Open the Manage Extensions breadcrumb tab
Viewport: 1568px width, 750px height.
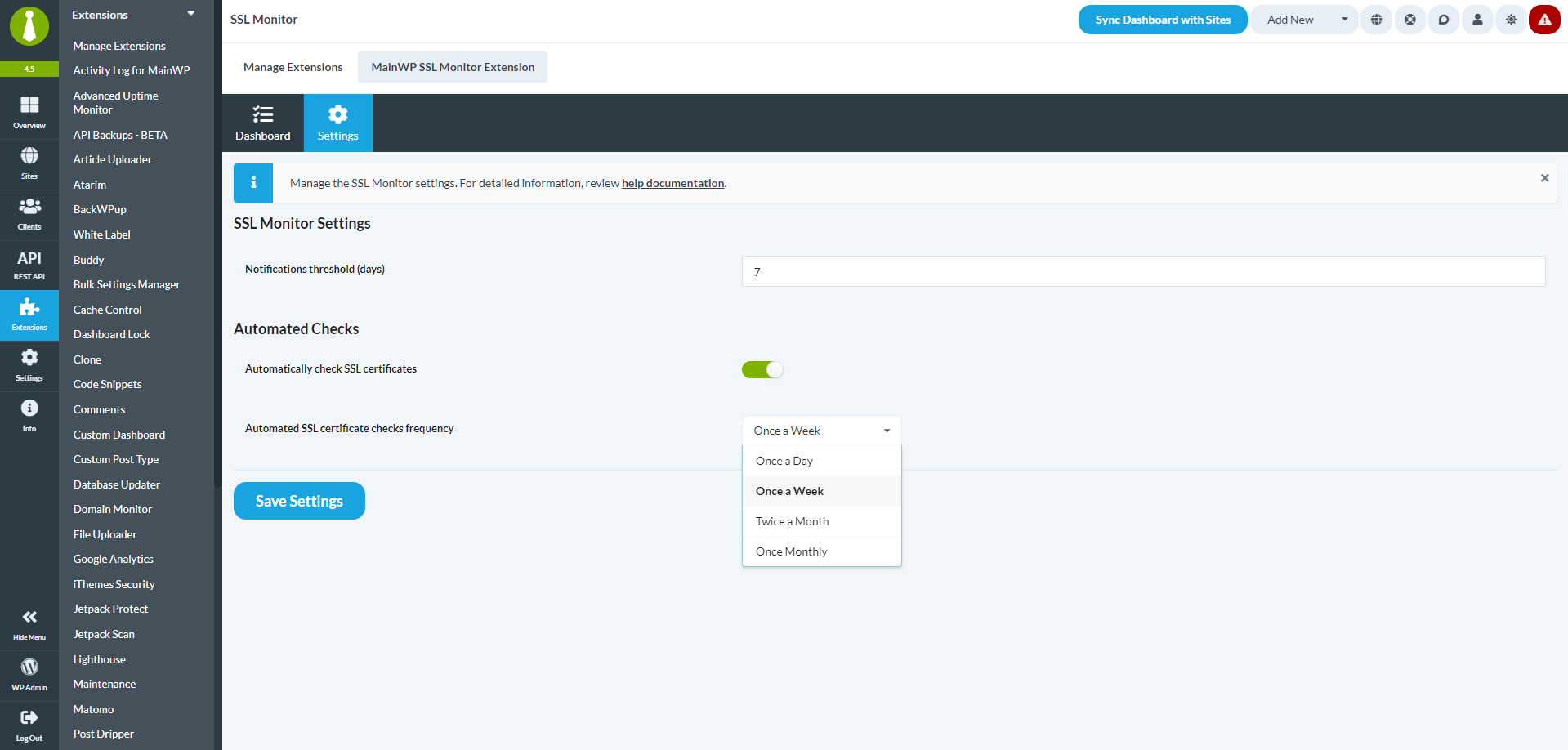pos(293,67)
